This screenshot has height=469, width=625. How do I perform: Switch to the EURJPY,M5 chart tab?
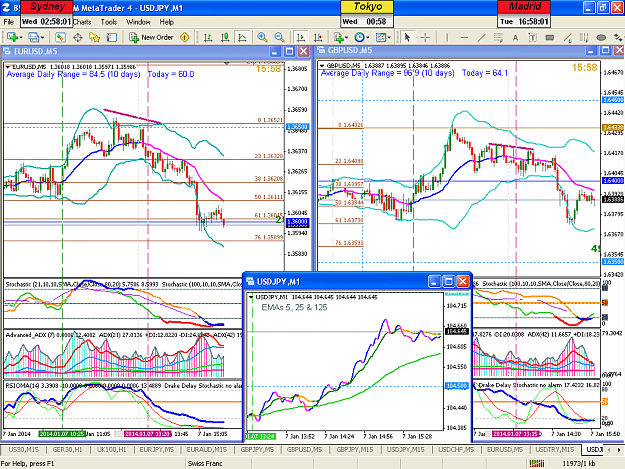(x=156, y=449)
